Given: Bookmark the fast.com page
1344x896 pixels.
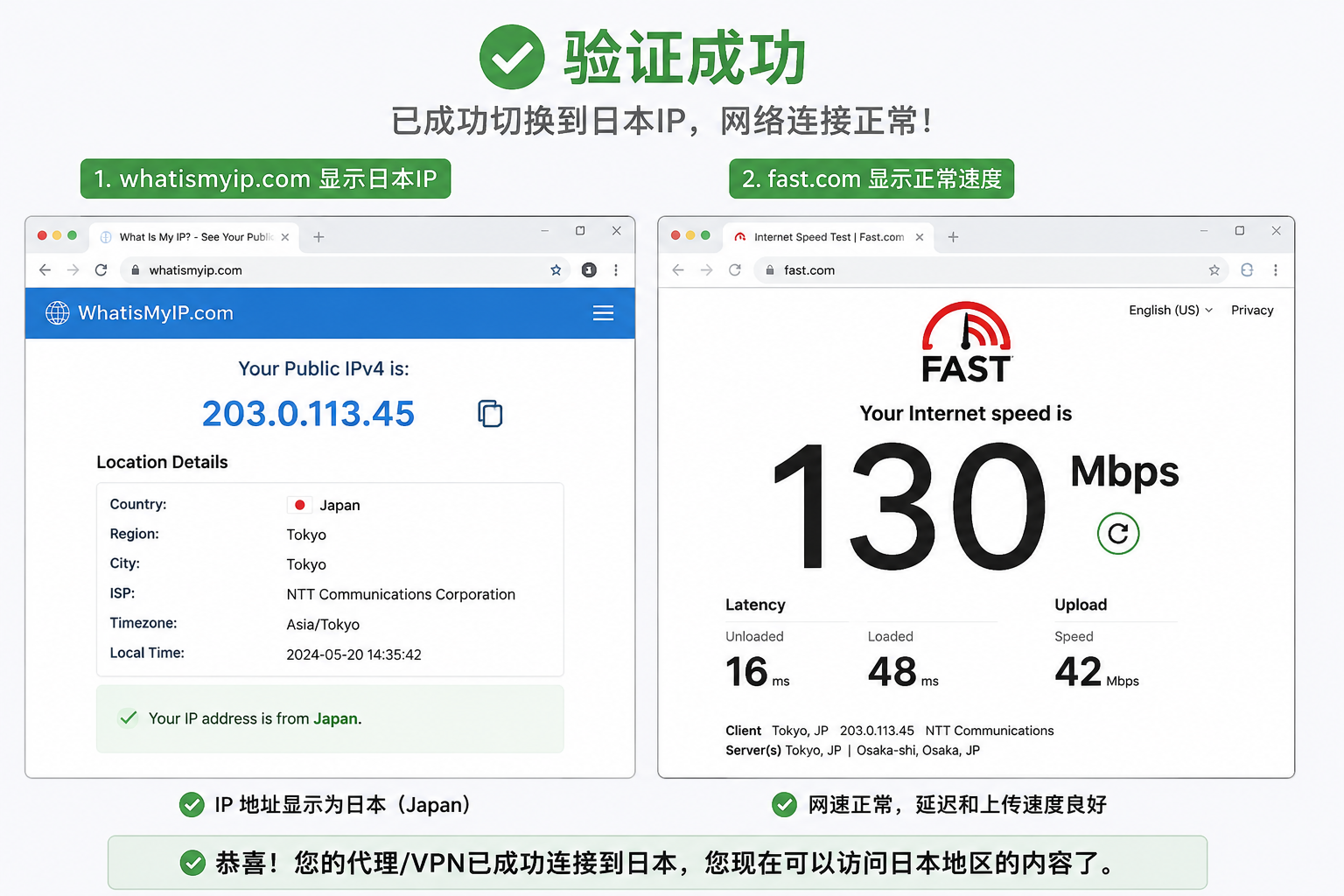Looking at the screenshot, I should (1214, 270).
